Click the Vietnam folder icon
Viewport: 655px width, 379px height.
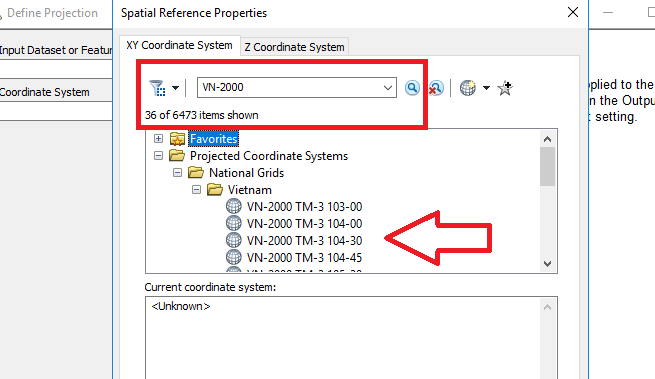(x=215, y=189)
